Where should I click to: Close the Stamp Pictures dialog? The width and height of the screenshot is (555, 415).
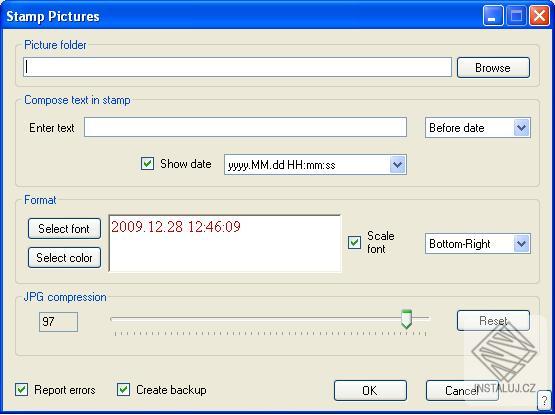pyautogui.click(x=539, y=16)
